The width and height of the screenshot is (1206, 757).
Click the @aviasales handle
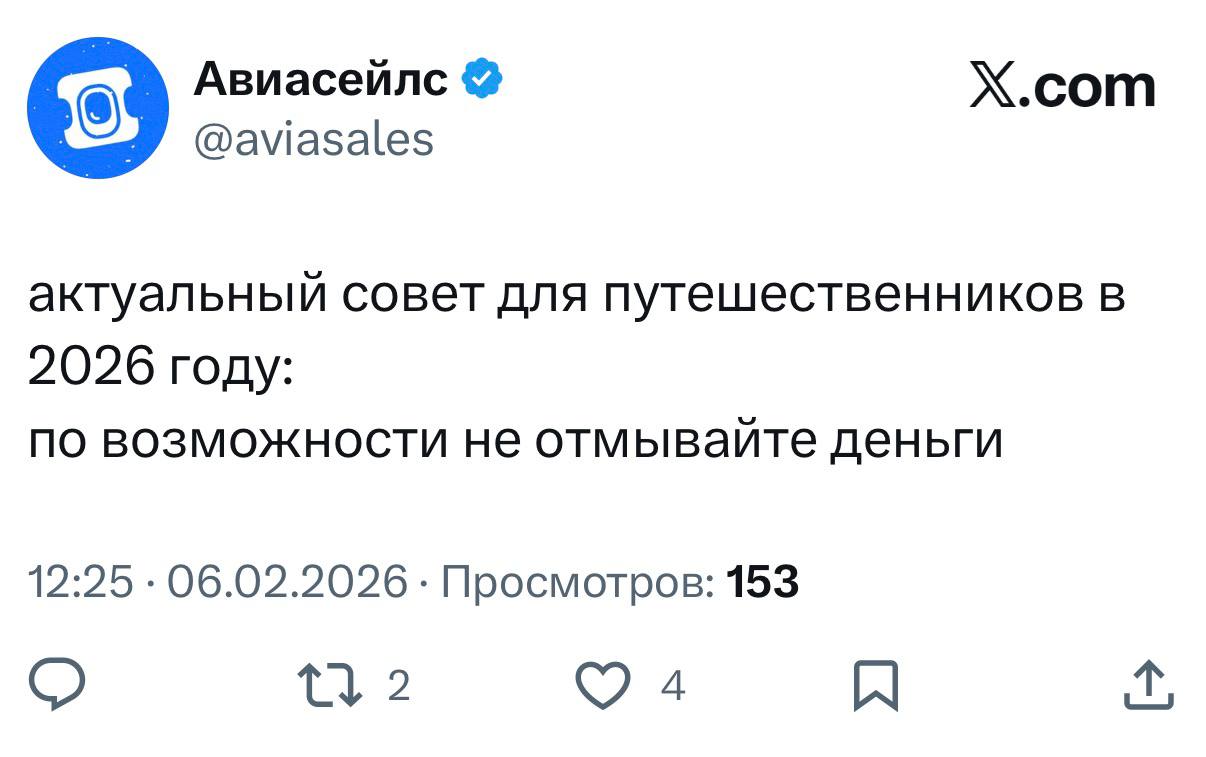(x=313, y=138)
